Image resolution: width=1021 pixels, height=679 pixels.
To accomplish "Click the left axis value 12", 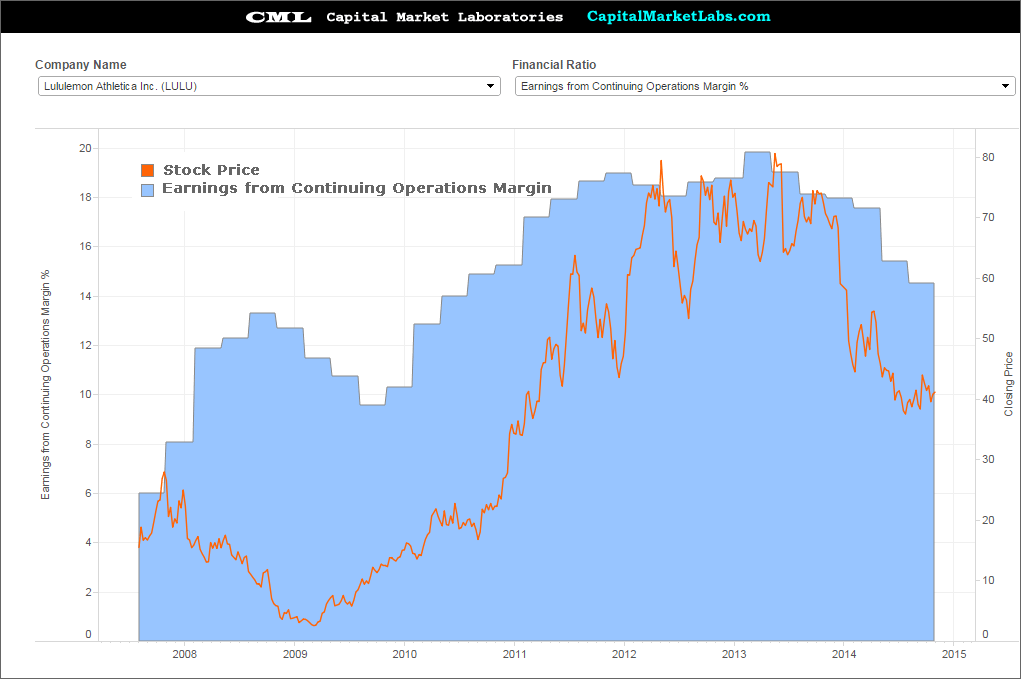I will 85,345.
